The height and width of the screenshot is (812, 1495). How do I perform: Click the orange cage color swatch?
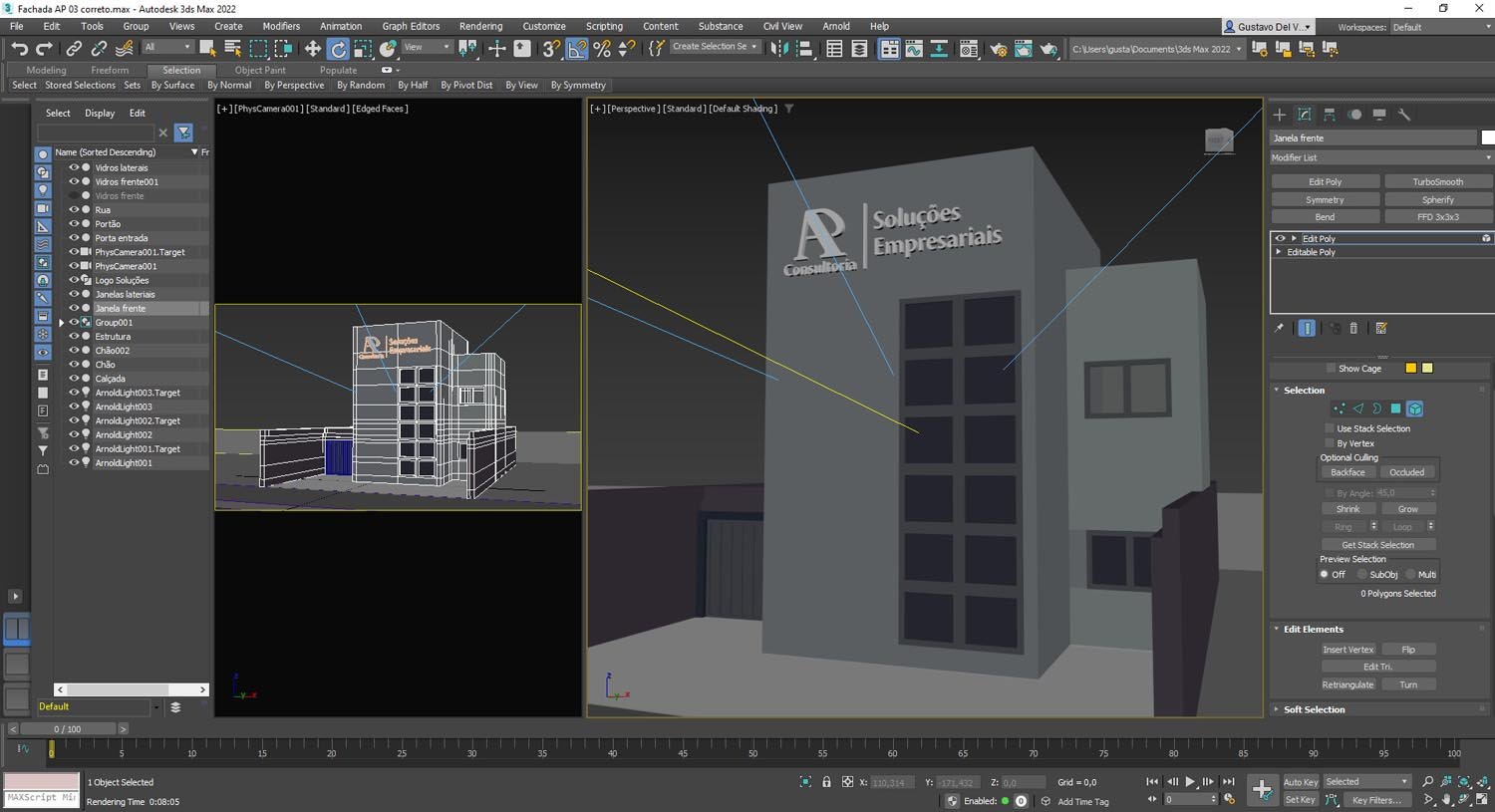click(x=1410, y=368)
